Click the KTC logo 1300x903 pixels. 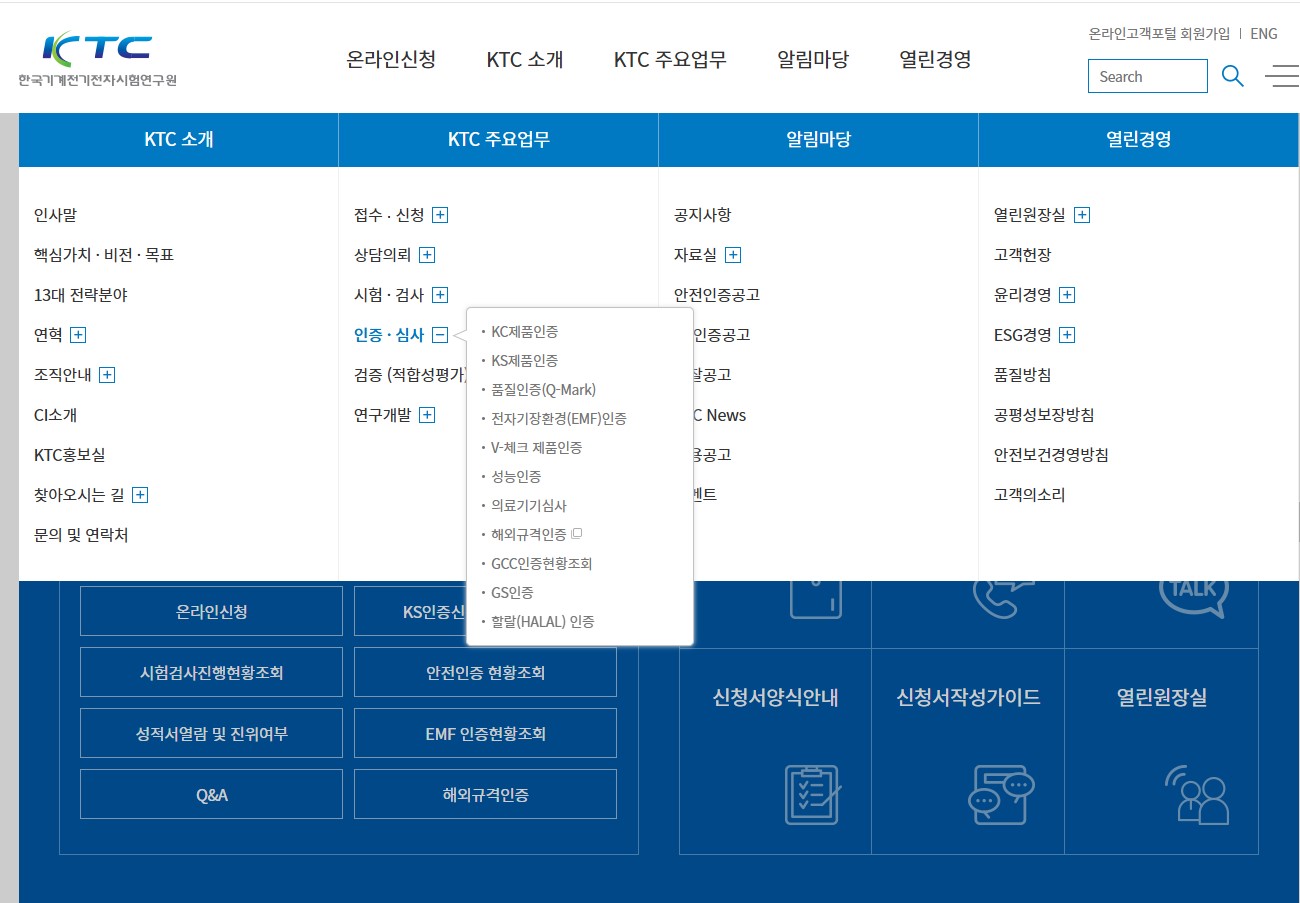click(x=97, y=60)
